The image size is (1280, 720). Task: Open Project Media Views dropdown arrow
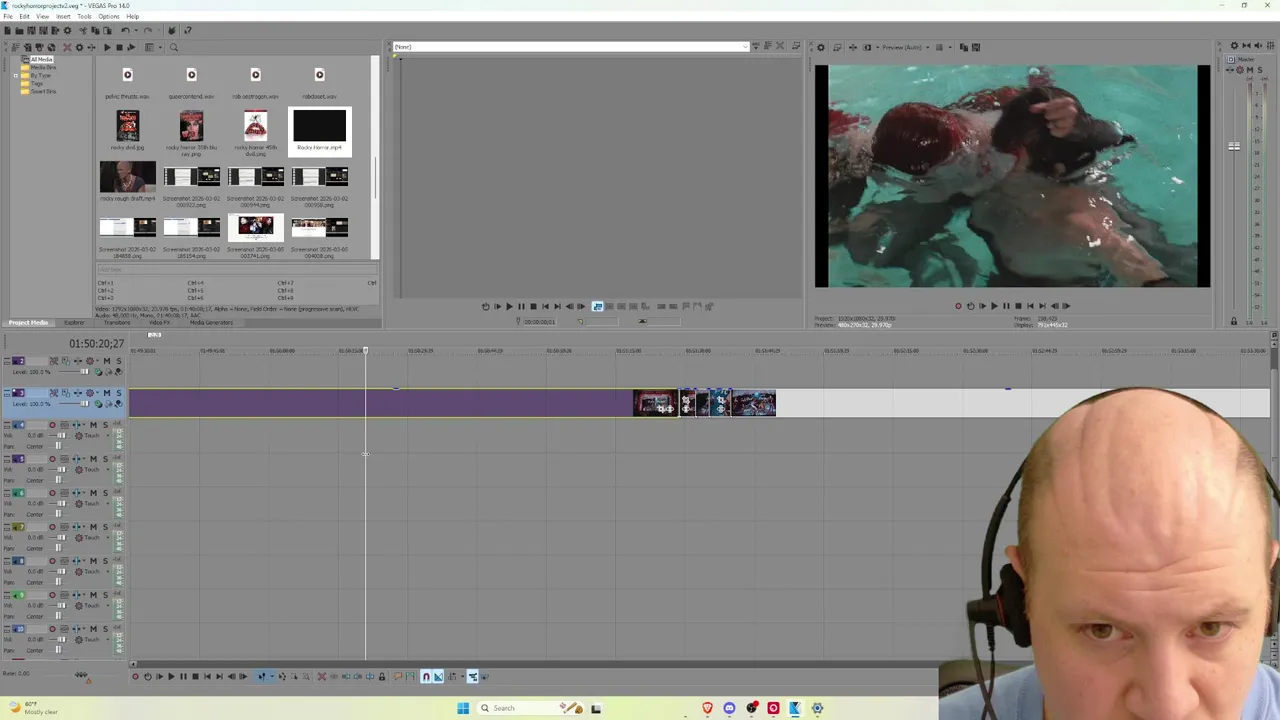[160, 47]
